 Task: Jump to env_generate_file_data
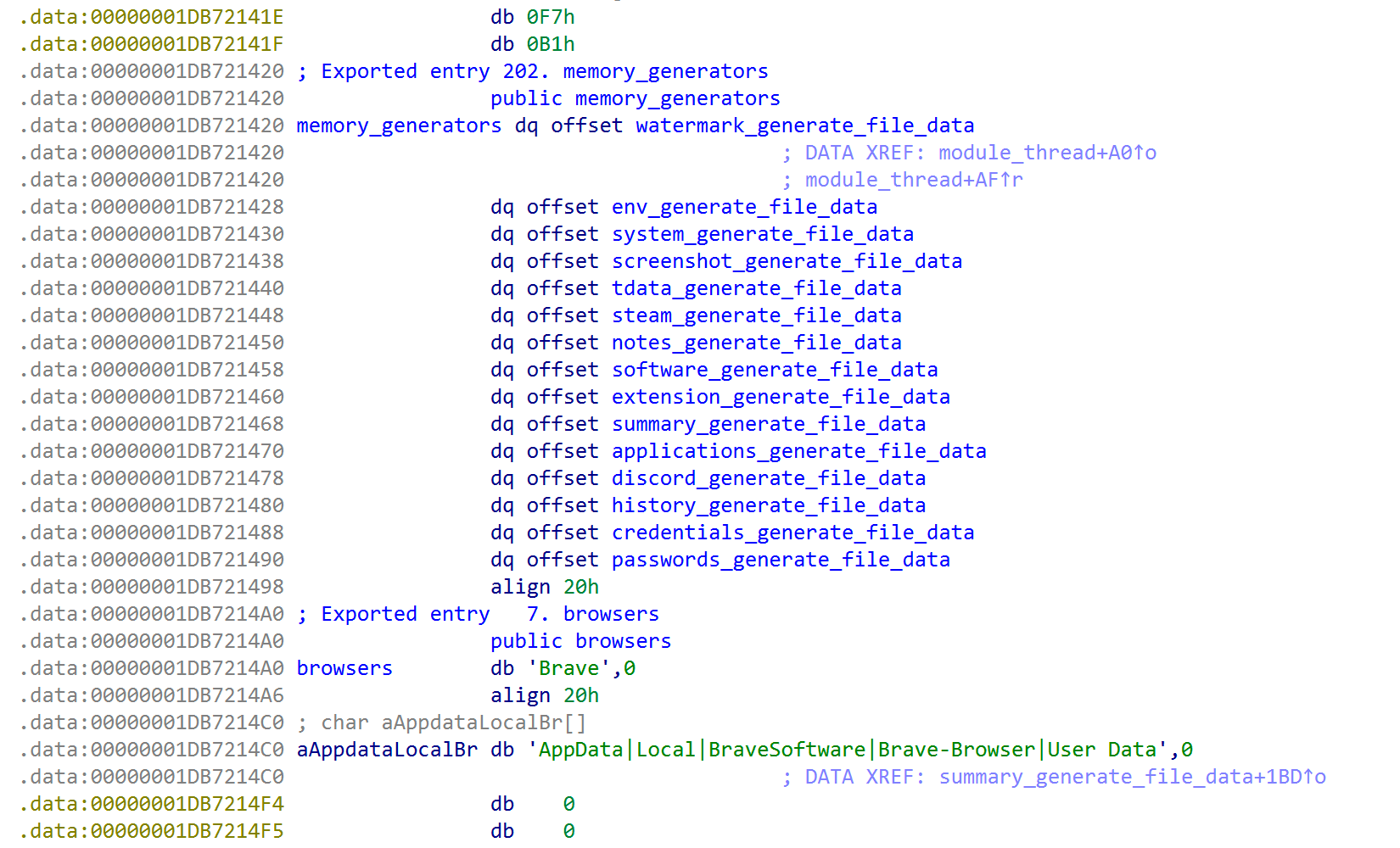coord(743,206)
